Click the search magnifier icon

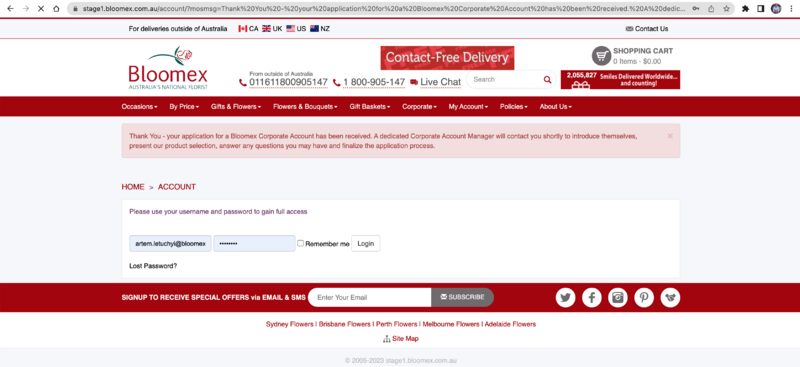tap(547, 80)
